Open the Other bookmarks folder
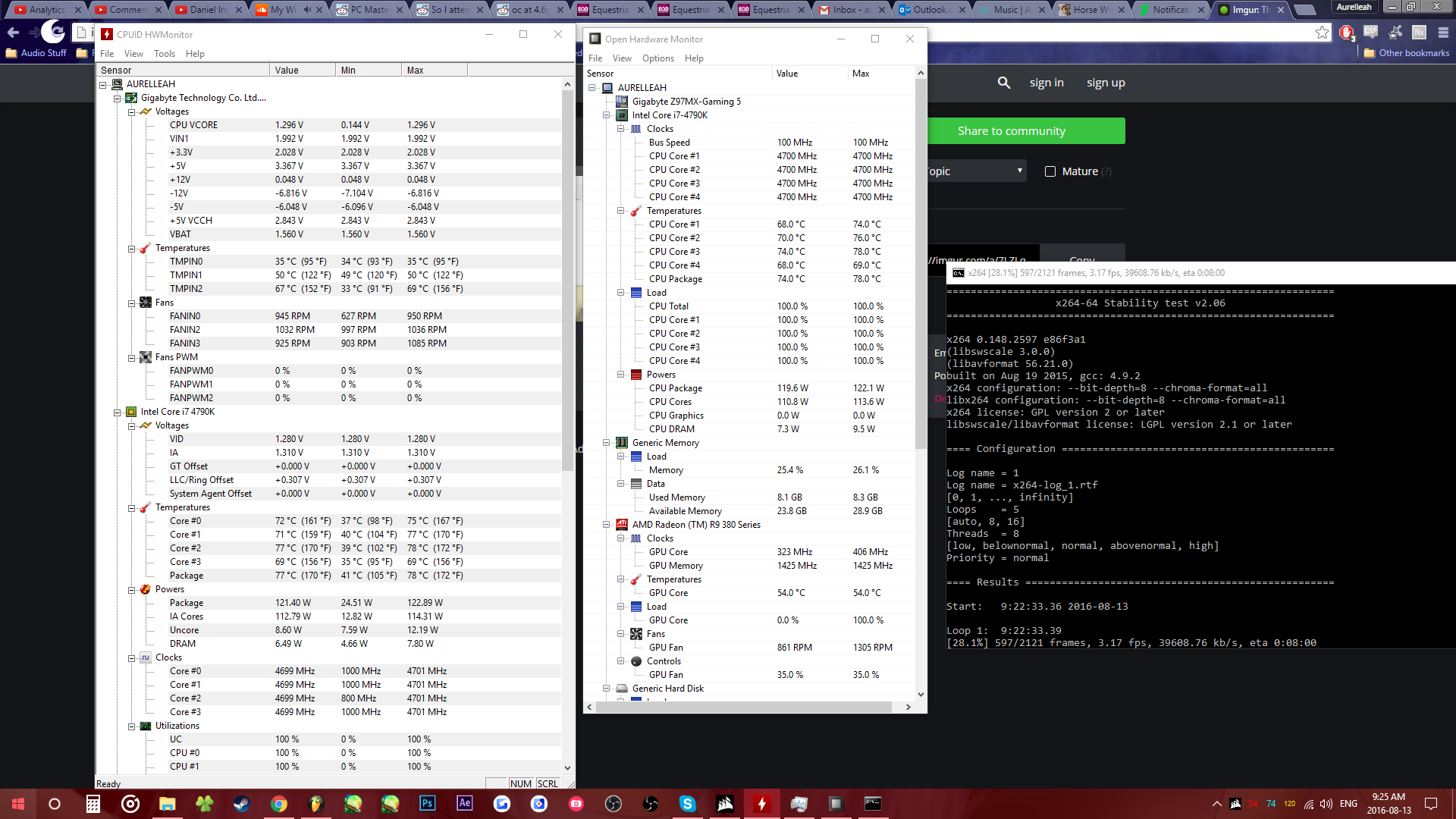The image size is (1456, 819). pyautogui.click(x=1407, y=53)
